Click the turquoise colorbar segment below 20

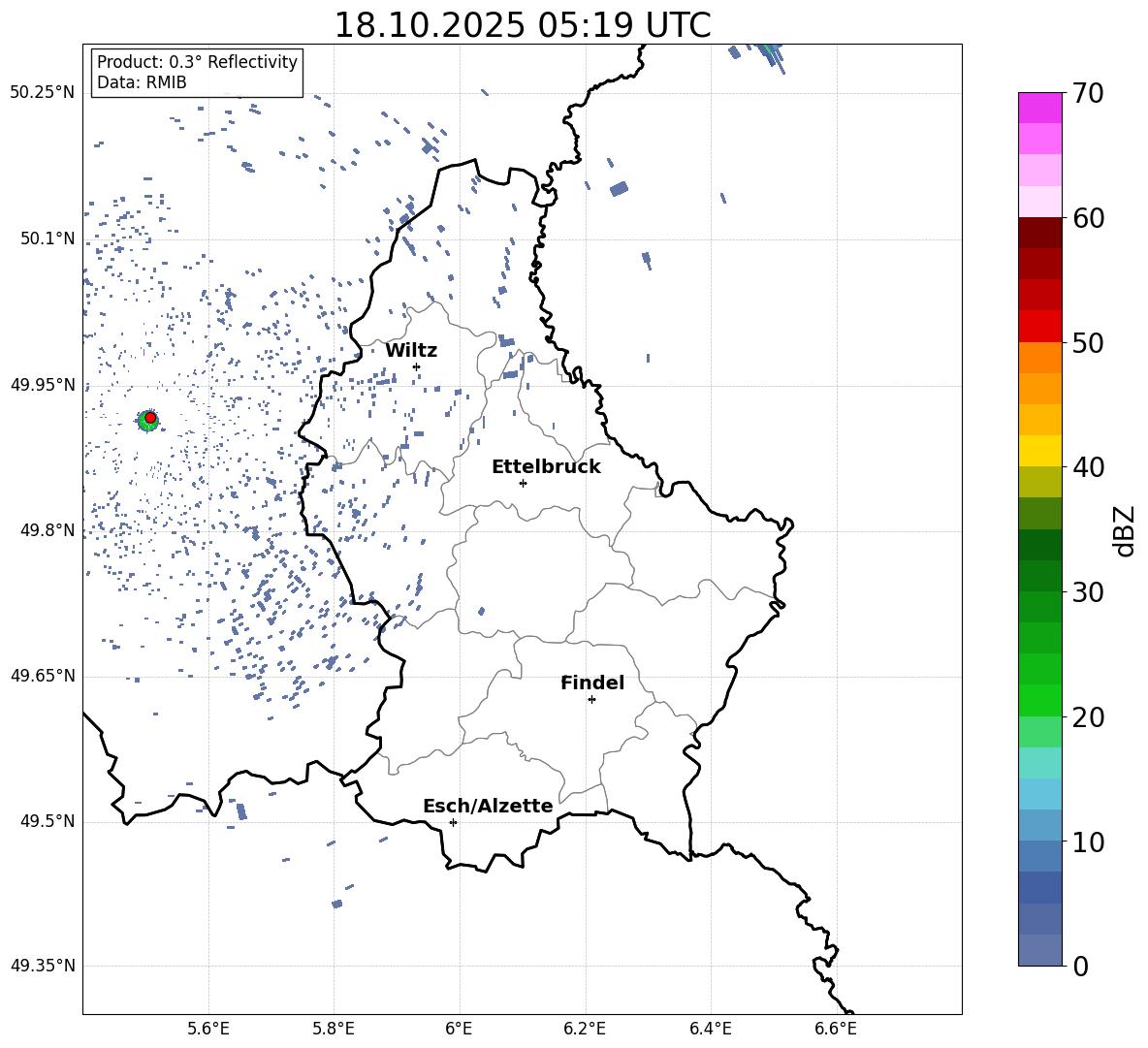click(x=1039, y=763)
